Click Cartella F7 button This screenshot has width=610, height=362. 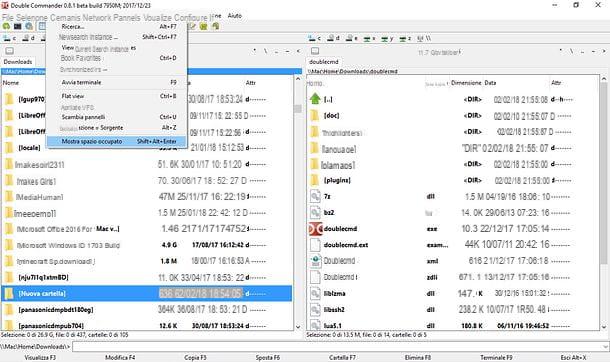(342, 357)
